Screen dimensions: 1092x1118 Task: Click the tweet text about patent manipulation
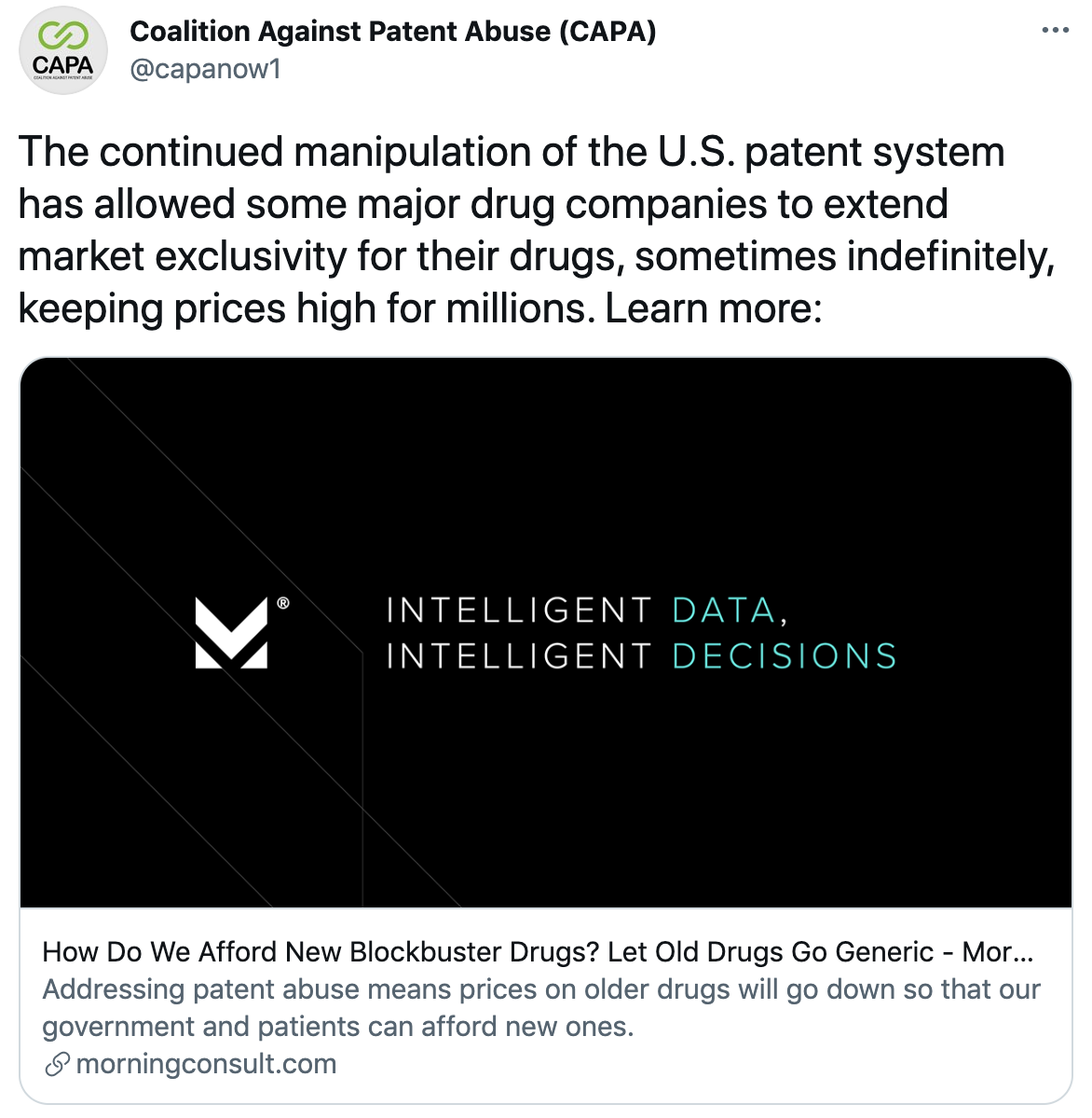(537, 229)
